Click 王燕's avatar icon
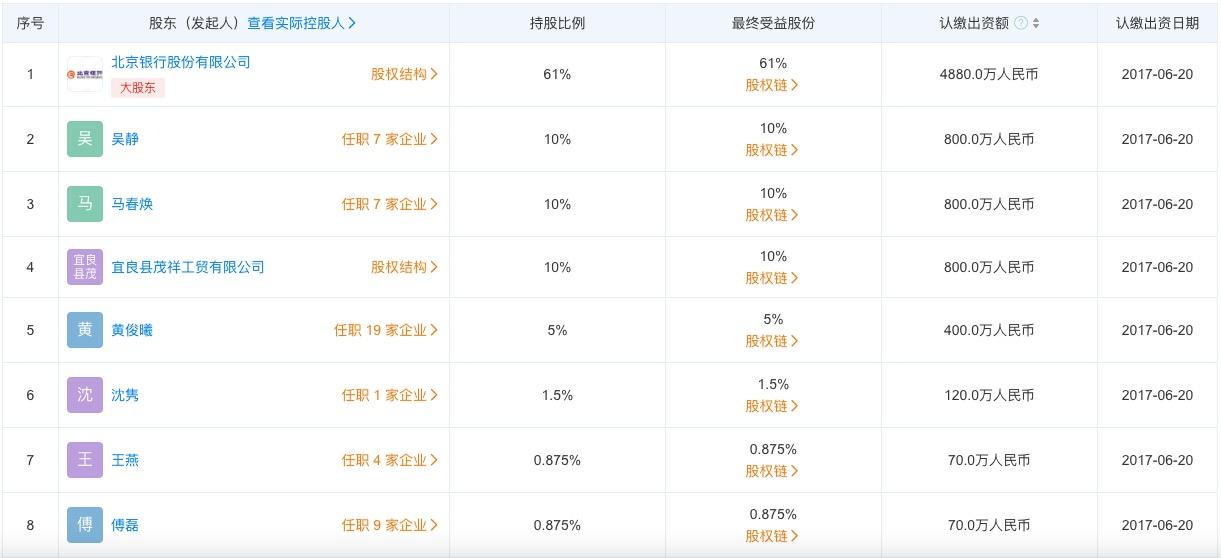 (85, 460)
